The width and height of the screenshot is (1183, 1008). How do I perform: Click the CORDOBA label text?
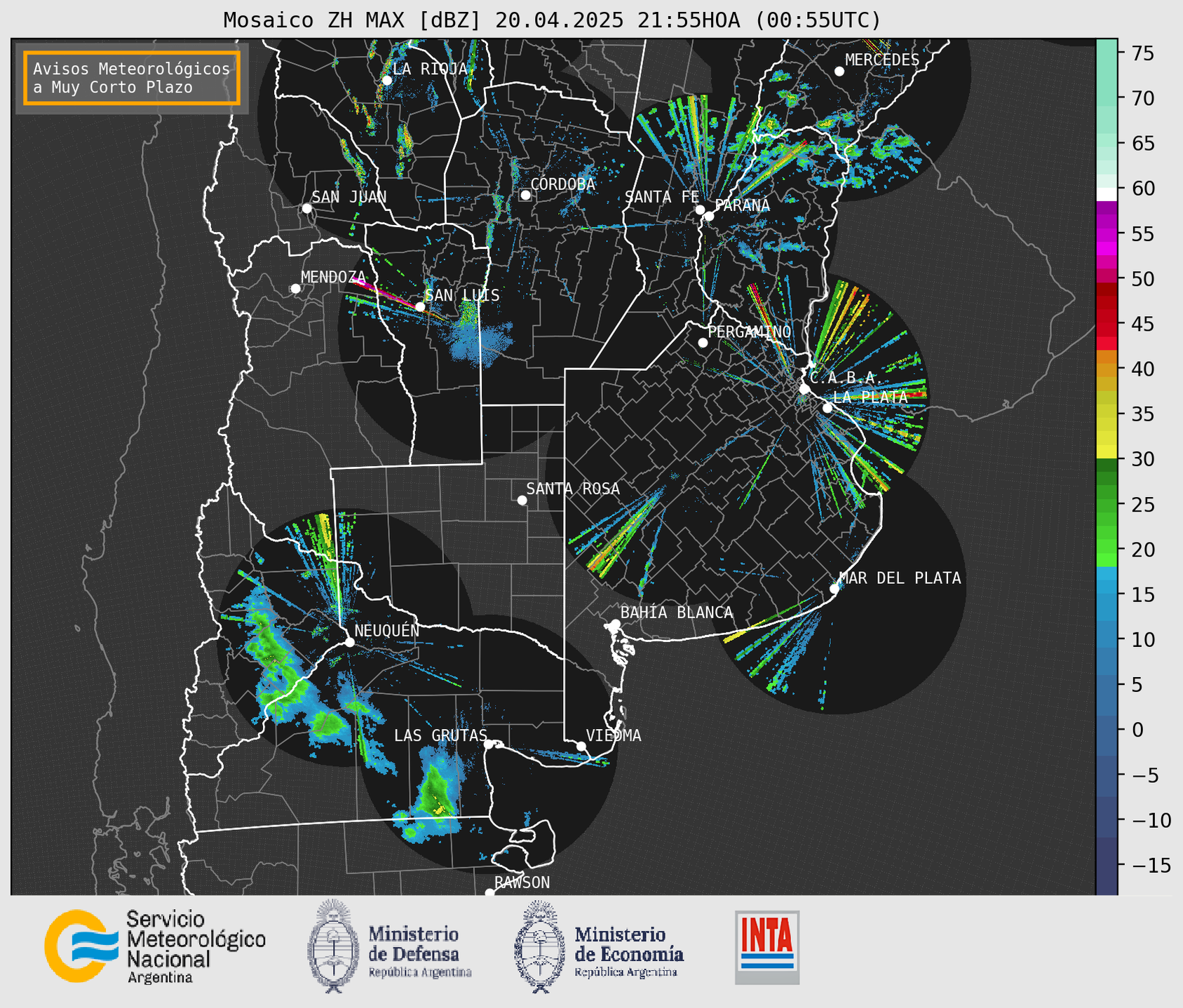point(563,184)
